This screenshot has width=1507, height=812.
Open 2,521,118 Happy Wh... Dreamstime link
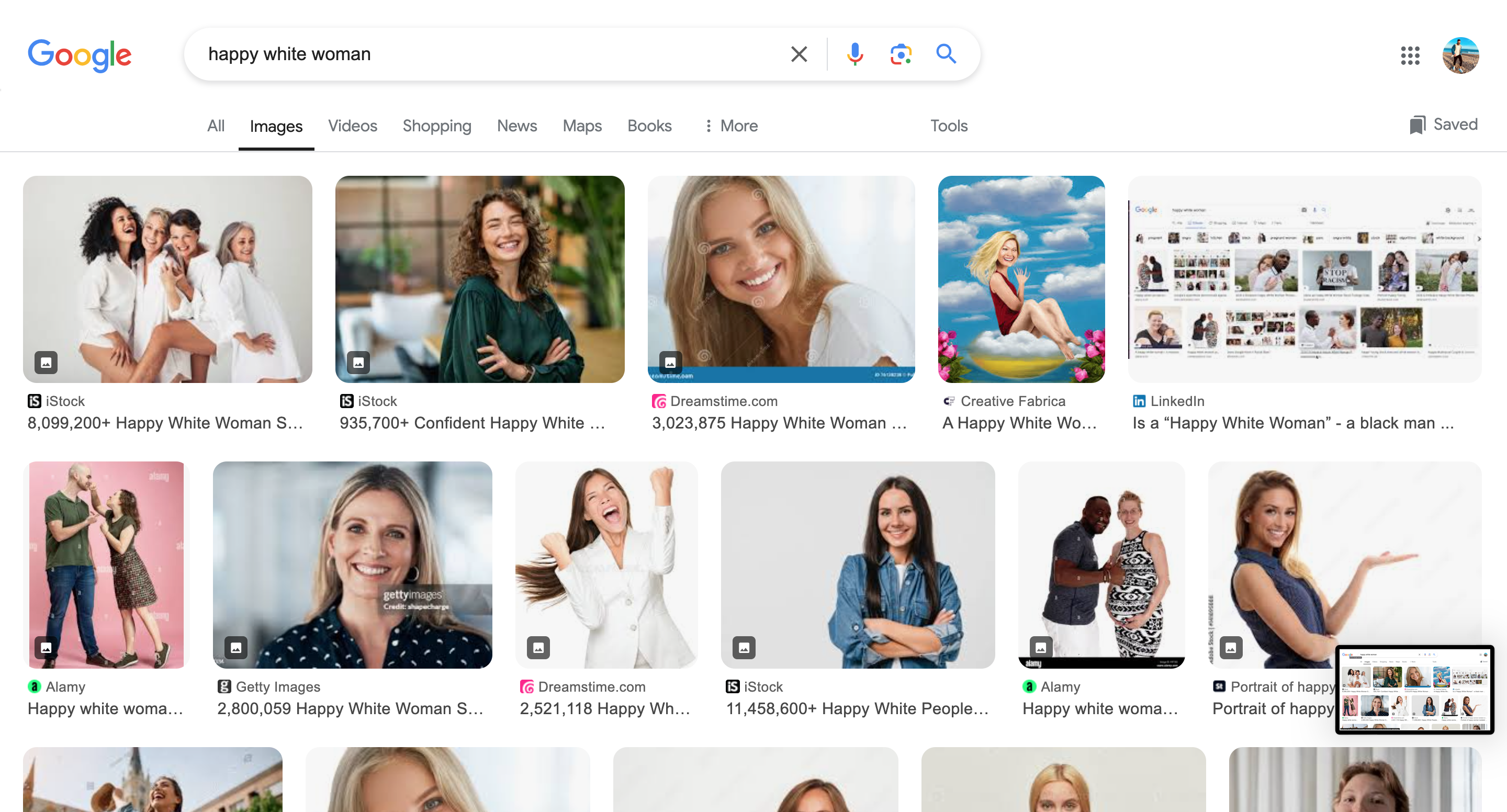point(605,708)
